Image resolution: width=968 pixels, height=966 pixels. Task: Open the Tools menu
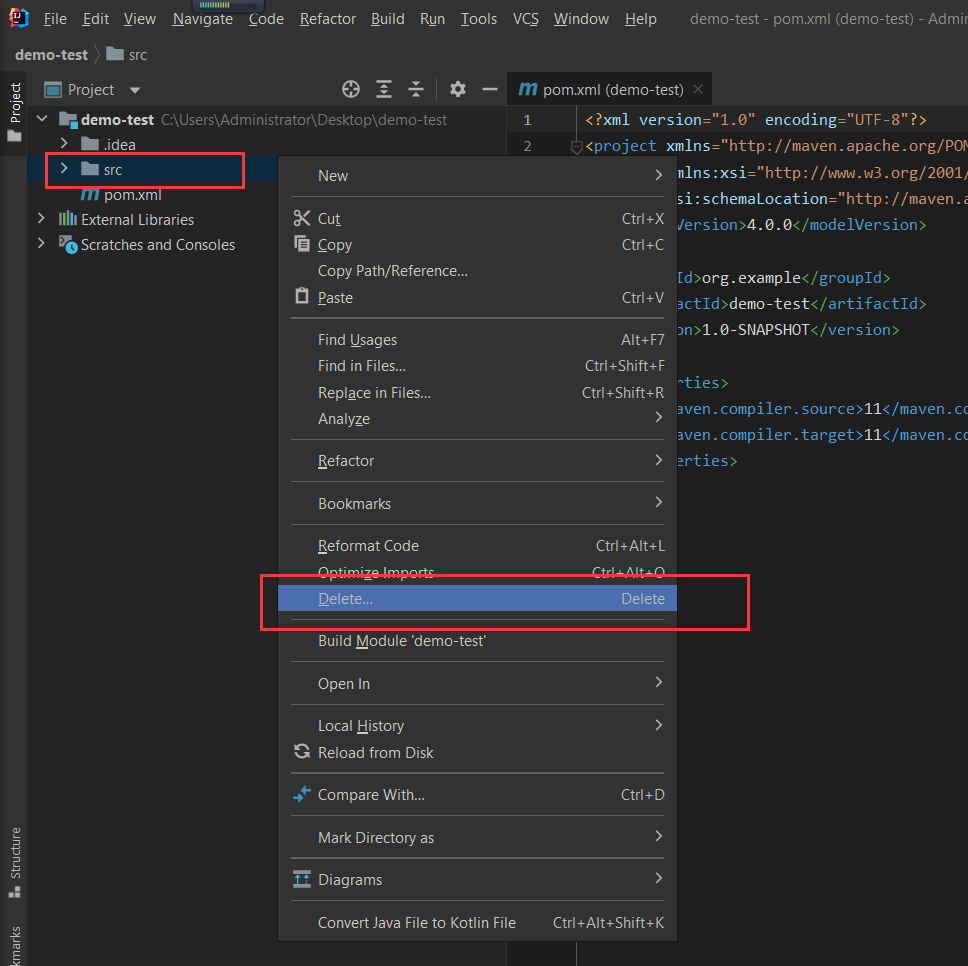478,19
